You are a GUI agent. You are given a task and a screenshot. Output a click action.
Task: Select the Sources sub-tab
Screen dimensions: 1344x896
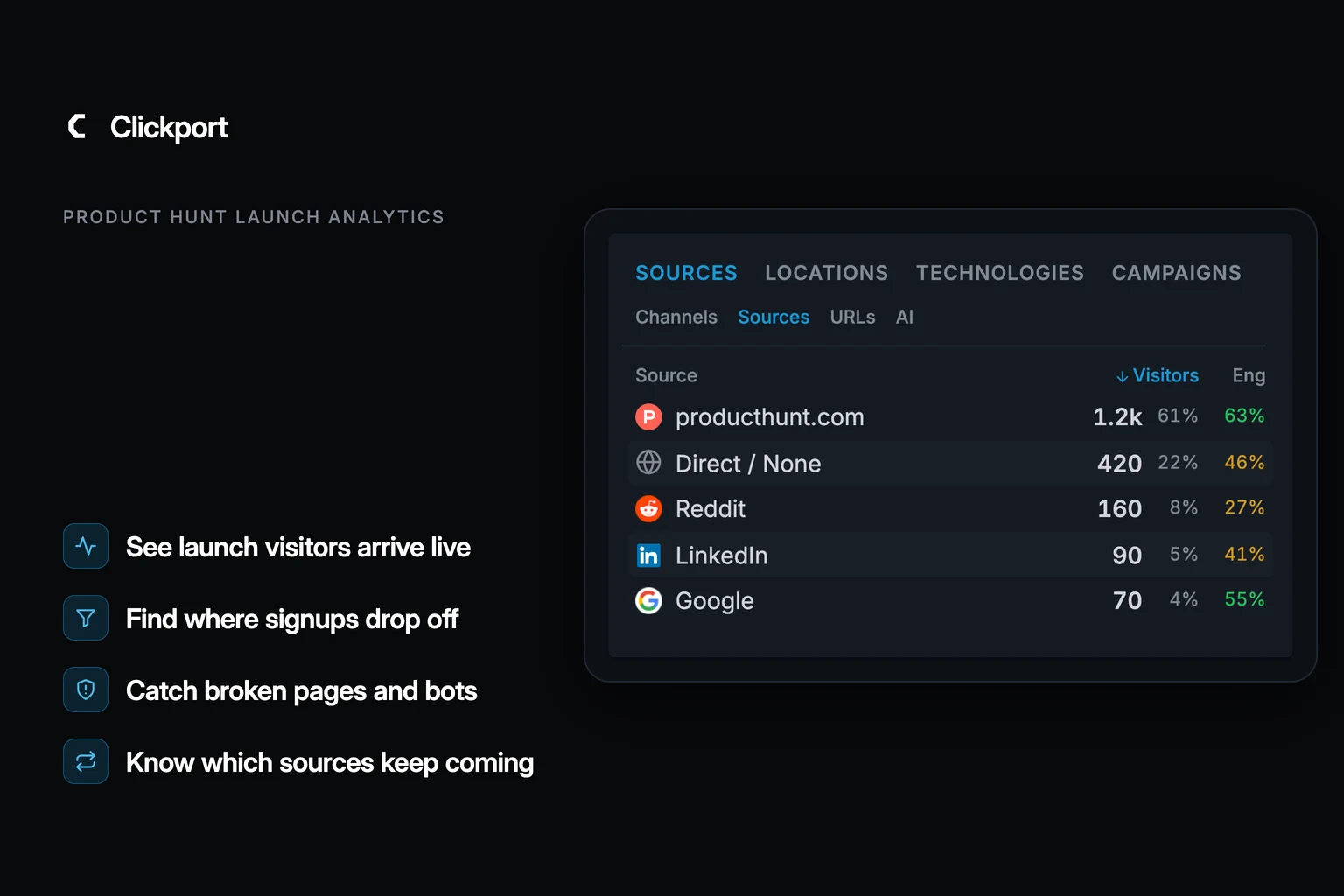pos(773,317)
